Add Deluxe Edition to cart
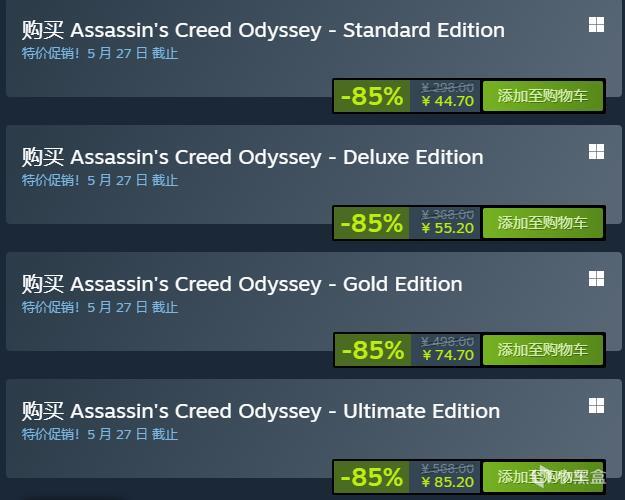This screenshot has height=500, width=625. pos(542,223)
